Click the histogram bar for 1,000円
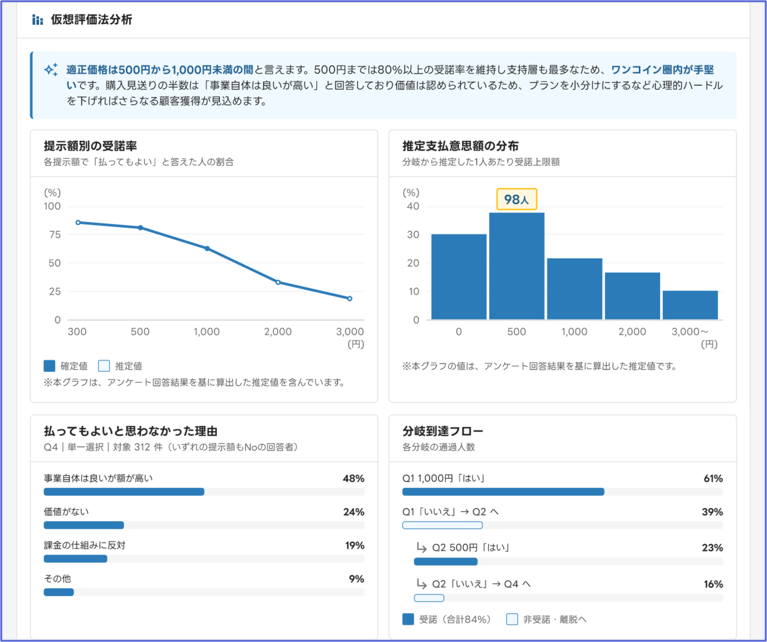 (574, 289)
